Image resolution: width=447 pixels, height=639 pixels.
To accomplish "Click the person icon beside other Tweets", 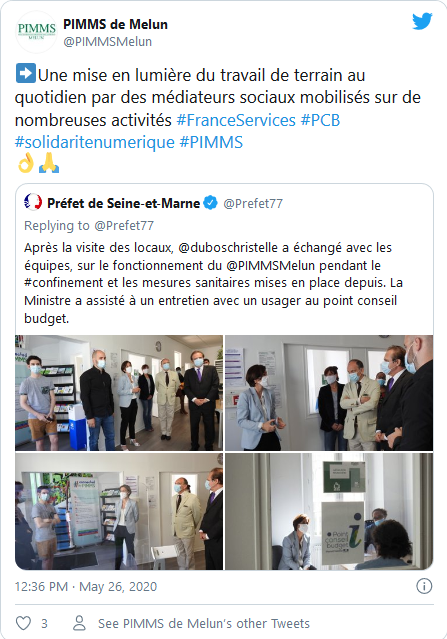I will point(79,623).
